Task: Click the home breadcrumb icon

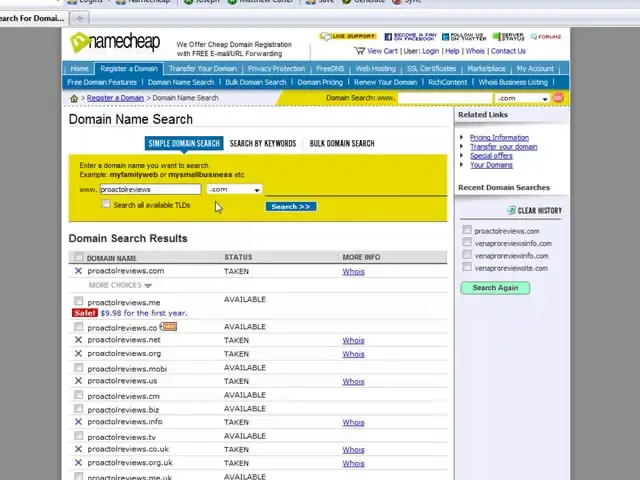Action: pyautogui.click(x=74, y=98)
